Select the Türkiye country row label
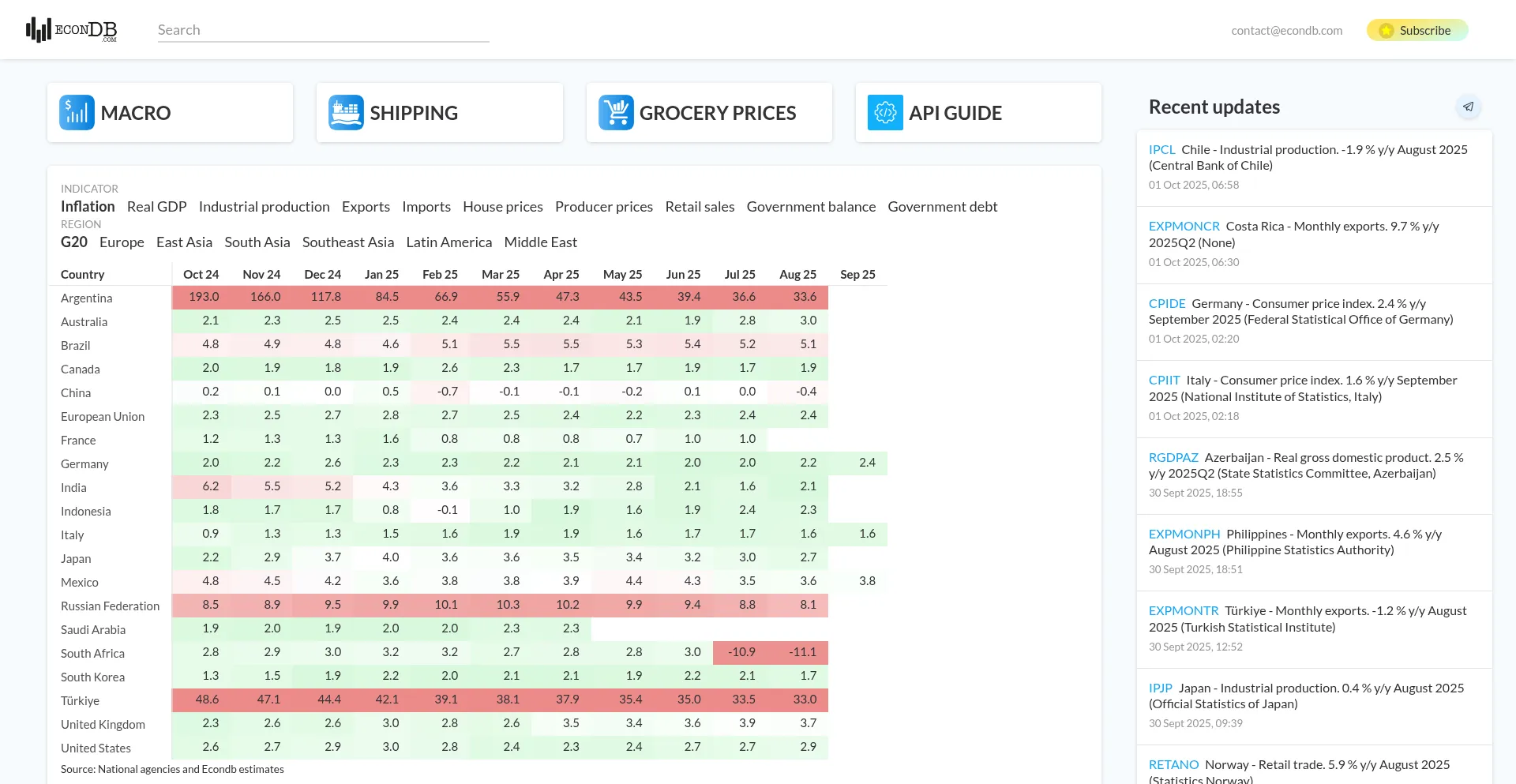1516x784 pixels. (x=80, y=701)
